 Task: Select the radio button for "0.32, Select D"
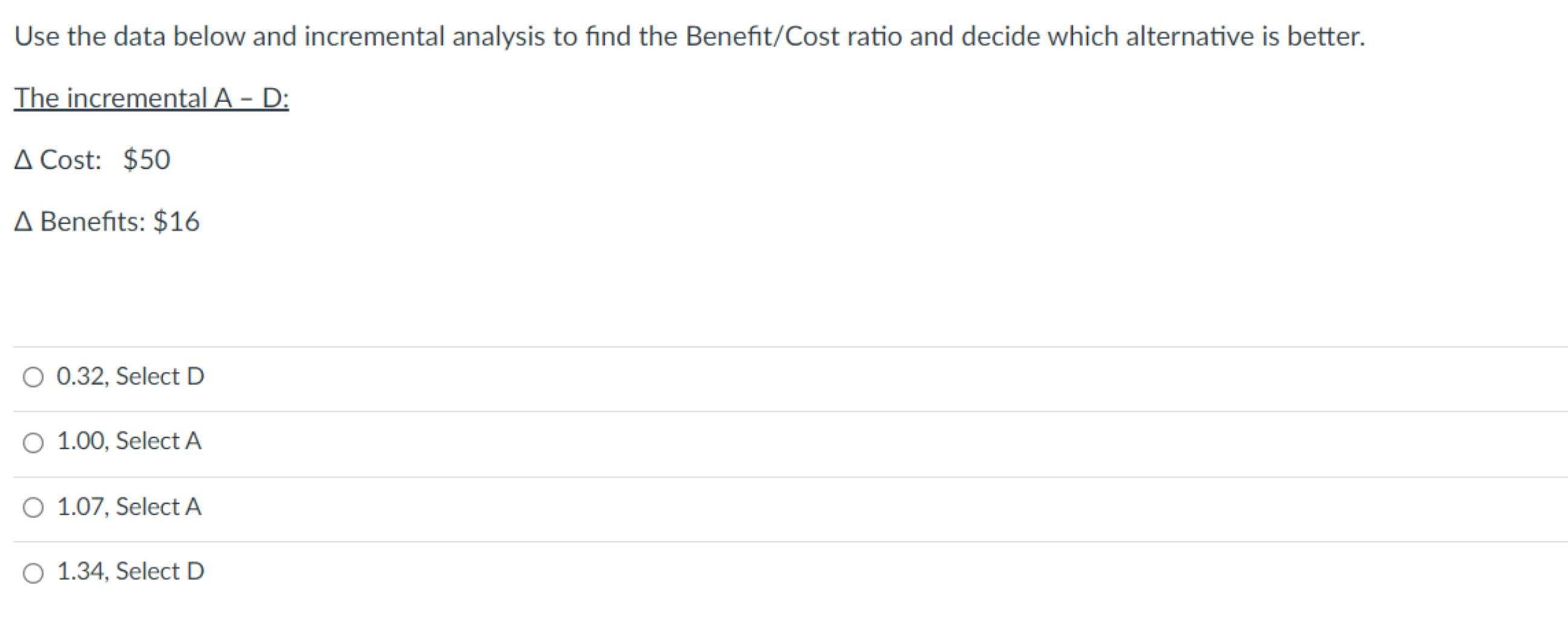click(33, 376)
